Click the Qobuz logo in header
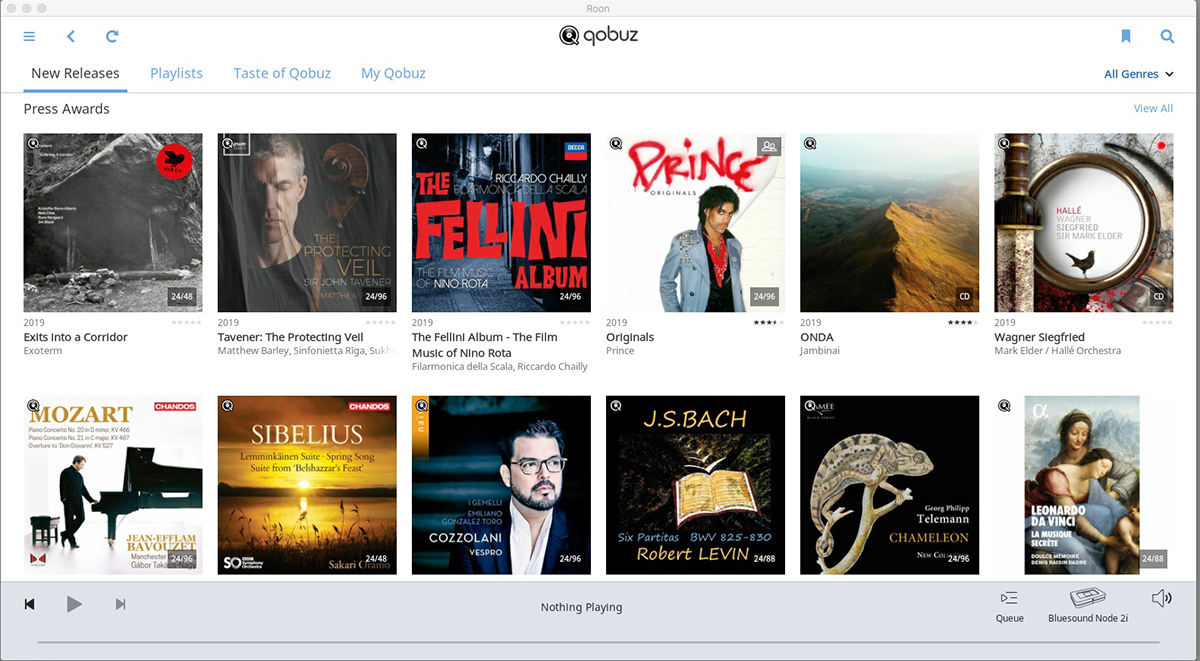This screenshot has width=1200, height=661. (599, 36)
